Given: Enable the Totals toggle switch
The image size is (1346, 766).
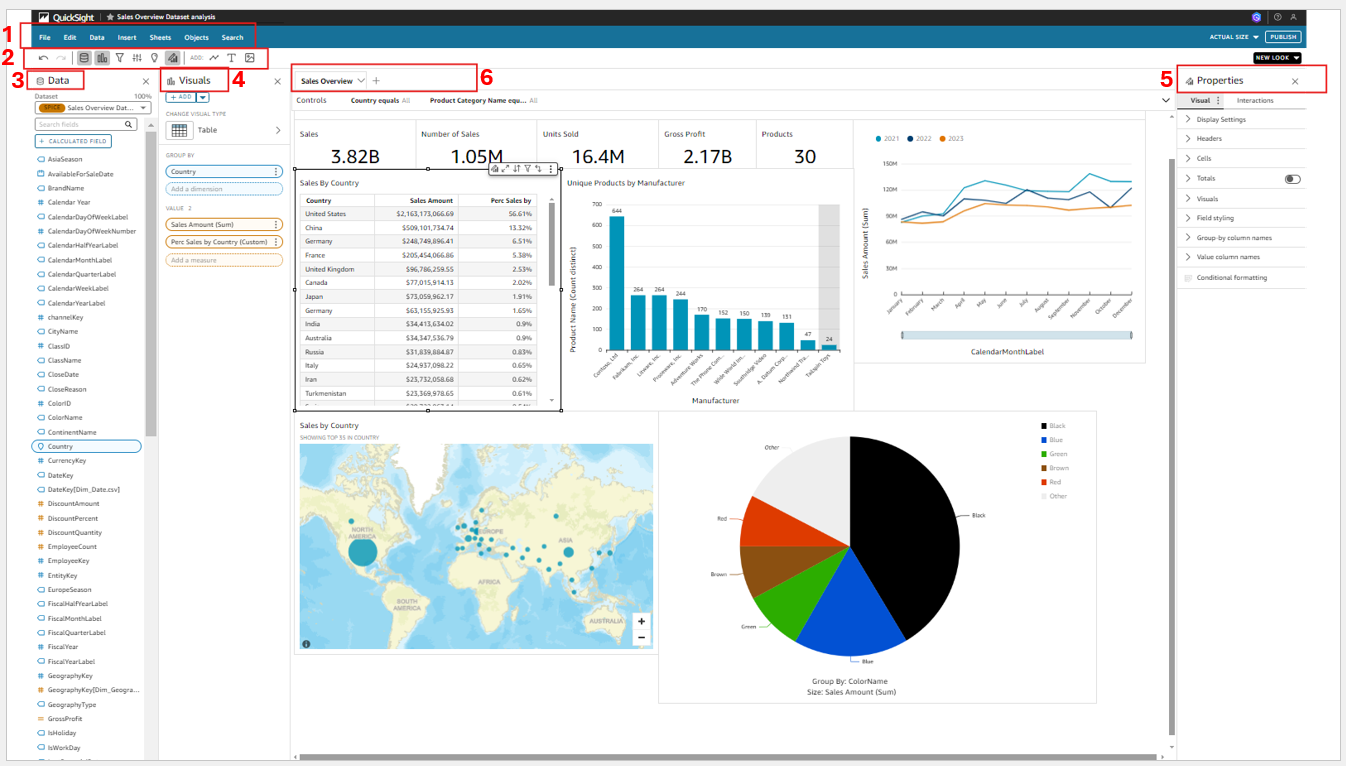Looking at the screenshot, I should point(1293,179).
